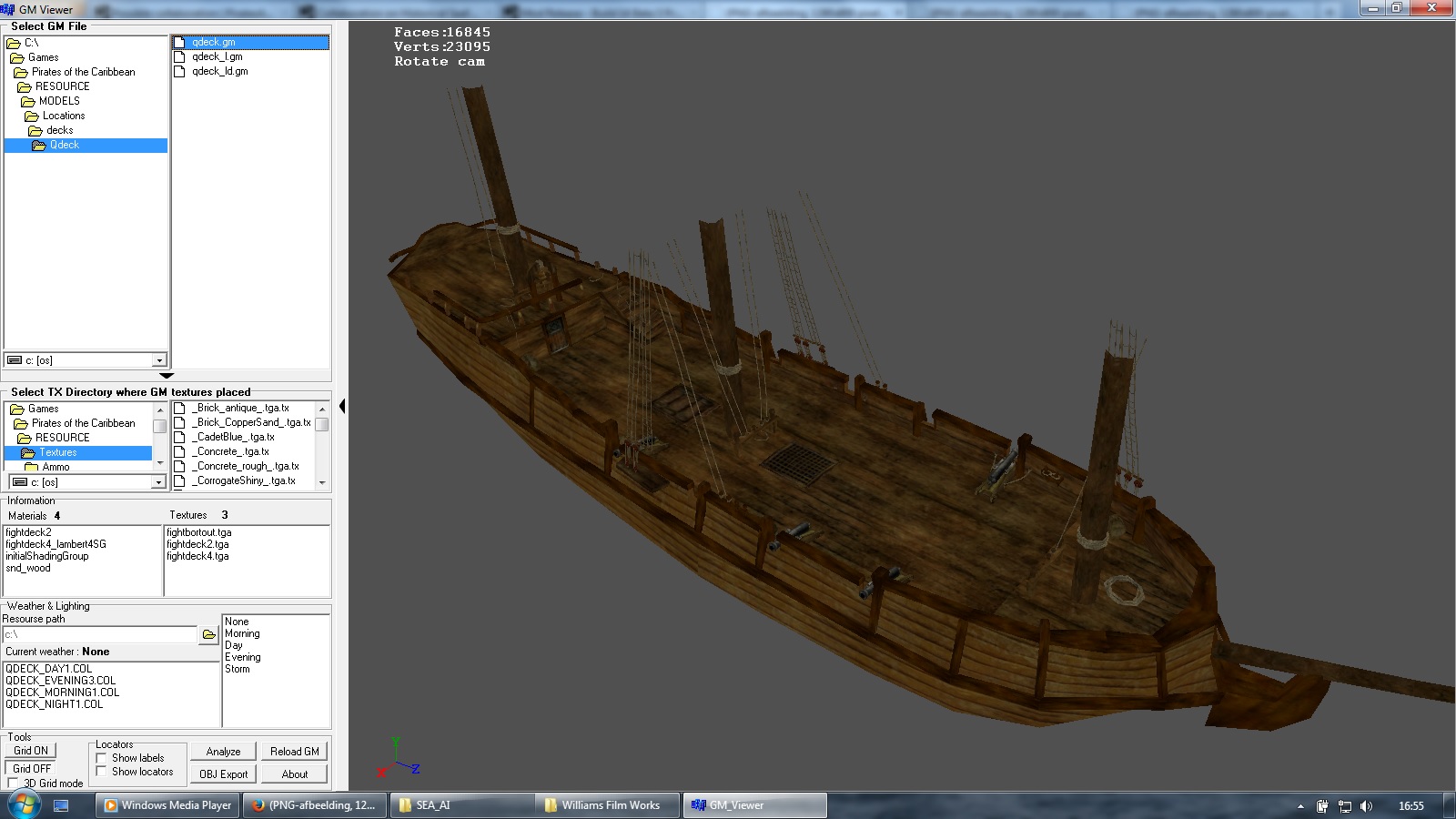Open the TX directory drive dropdown

pos(157,482)
